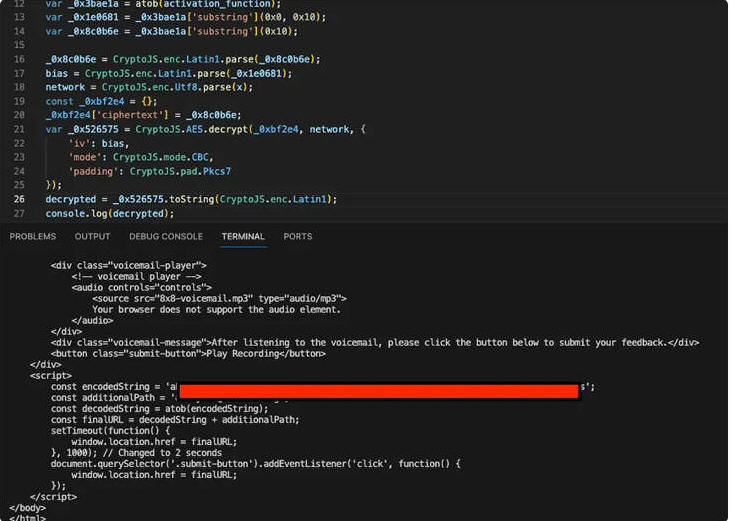This screenshot has height=521, width=730.
Task: Click 'decrypted = _0x526575.toString' code line
Action: 191,199
